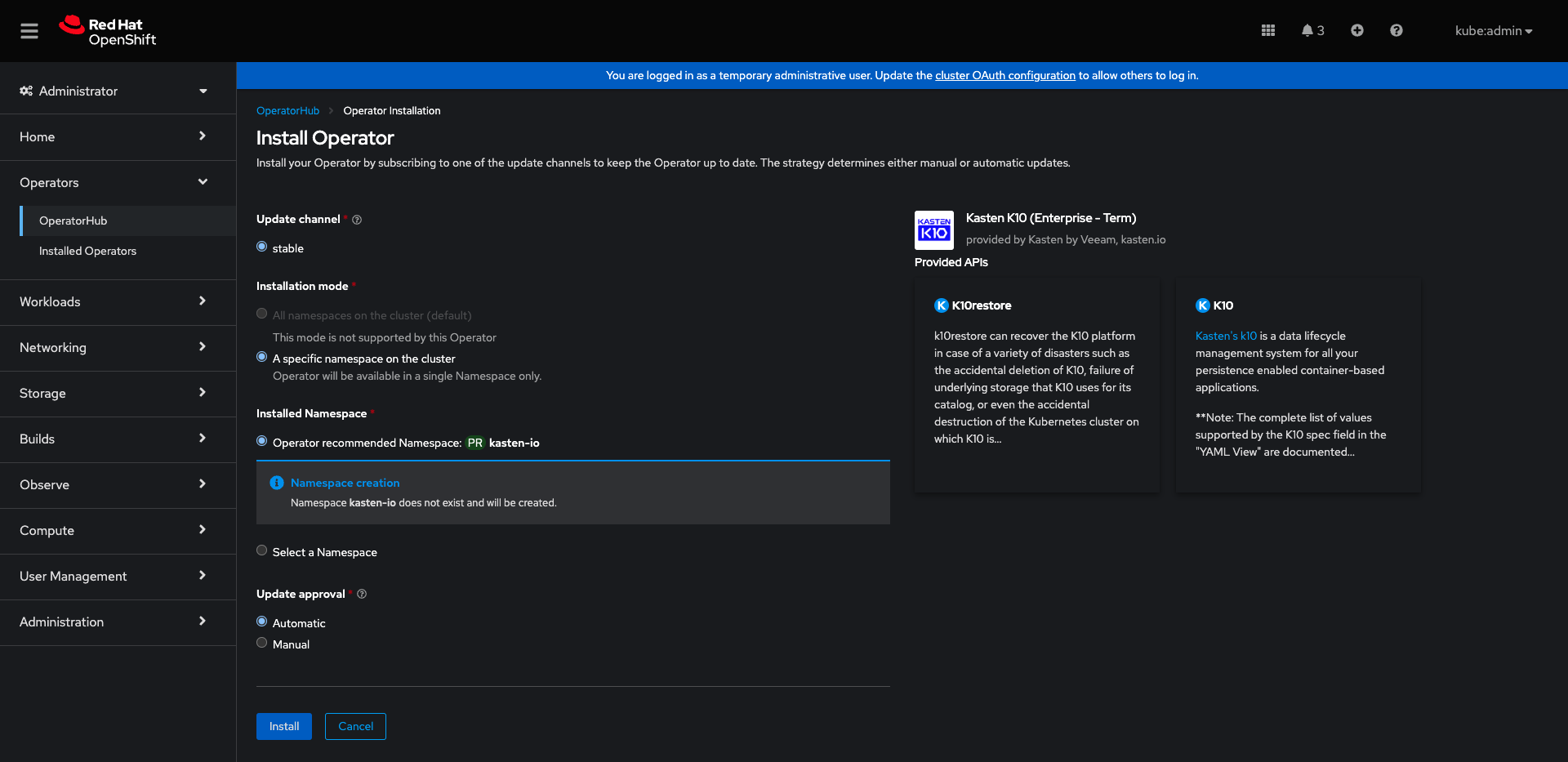This screenshot has height=762, width=1568.
Task: Click the K10 card K icon
Action: coord(1203,305)
